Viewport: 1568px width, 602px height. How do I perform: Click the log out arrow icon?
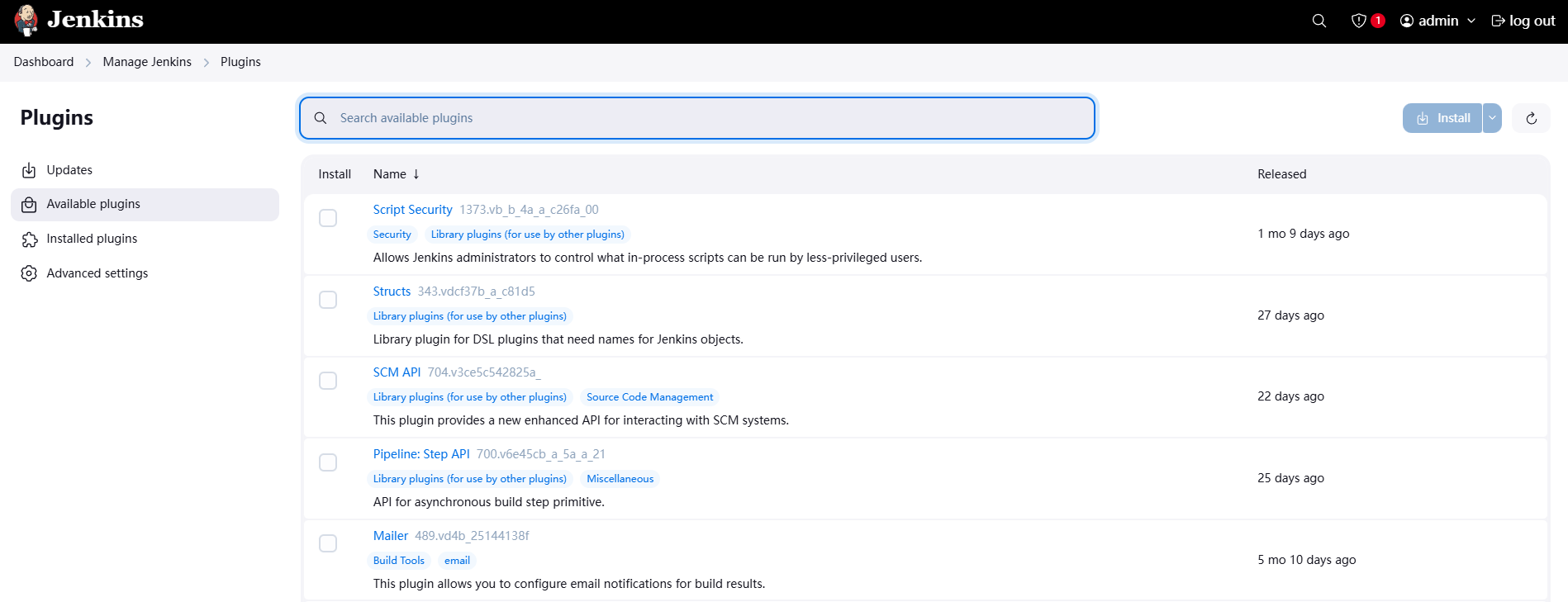coord(1498,21)
